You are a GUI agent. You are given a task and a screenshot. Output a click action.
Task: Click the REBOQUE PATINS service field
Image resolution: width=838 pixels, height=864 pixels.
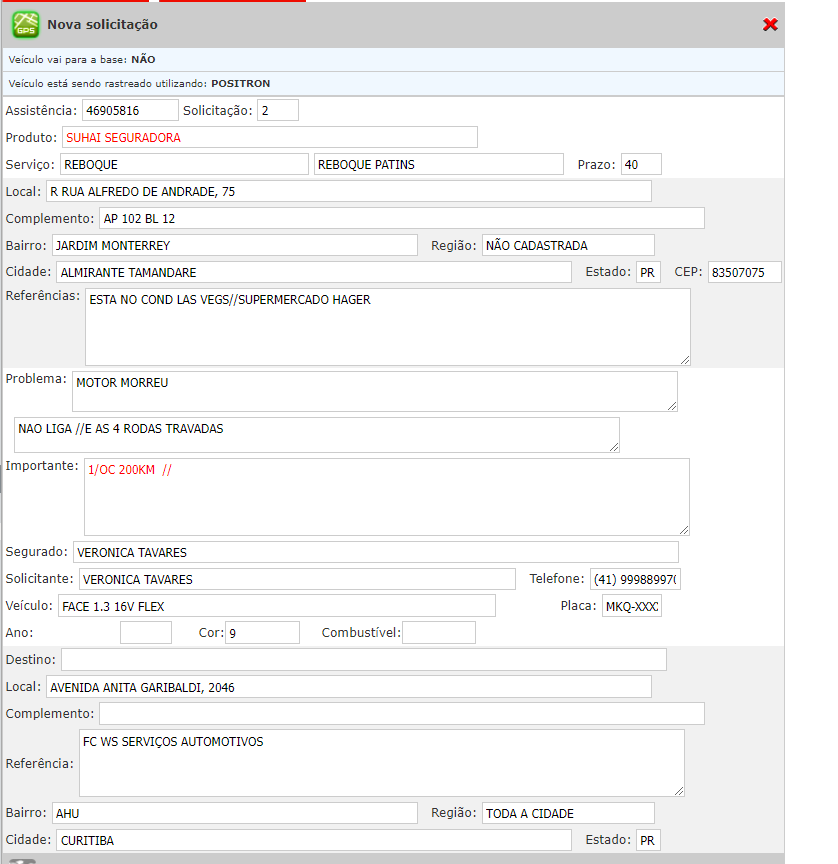(439, 164)
